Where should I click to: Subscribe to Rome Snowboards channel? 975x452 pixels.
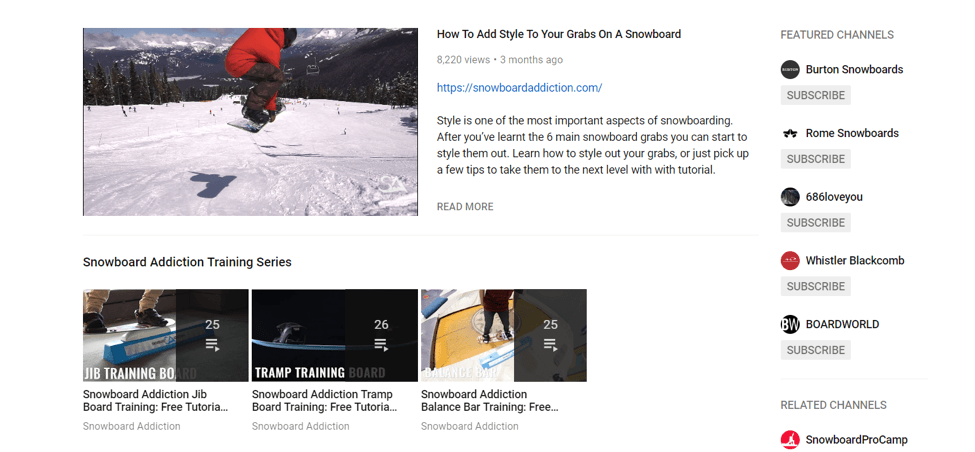point(815,159)
